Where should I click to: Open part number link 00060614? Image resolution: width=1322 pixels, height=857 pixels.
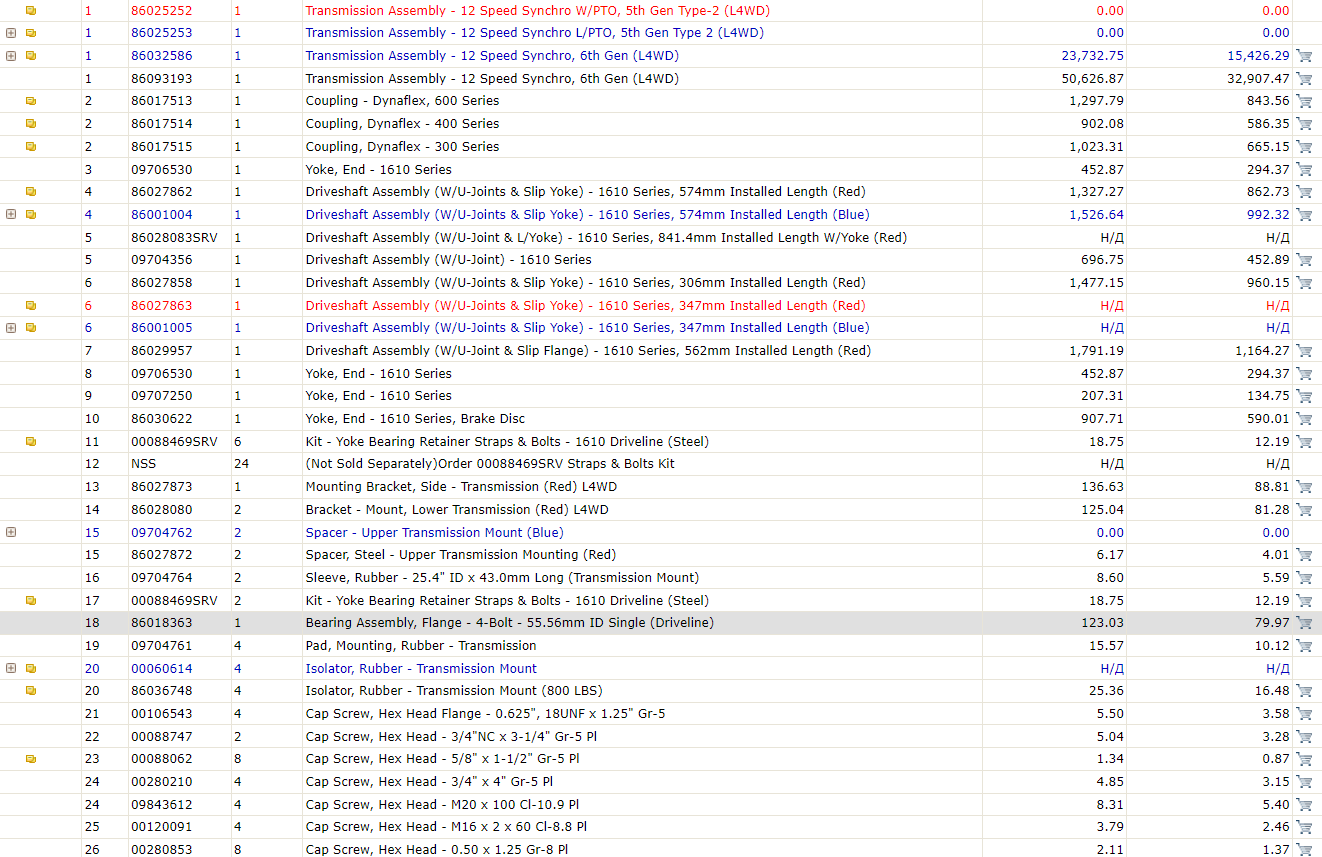coord(162,669)
